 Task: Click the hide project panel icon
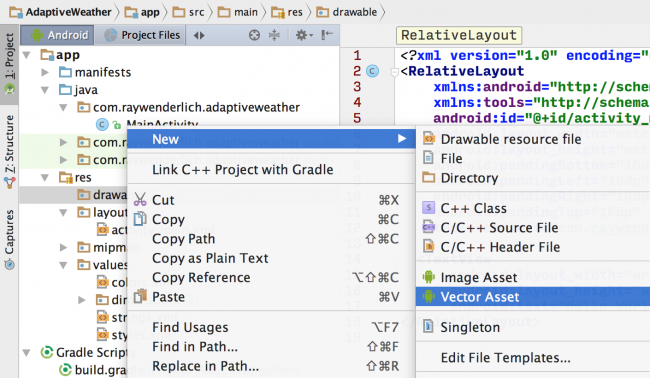(327, 35)
